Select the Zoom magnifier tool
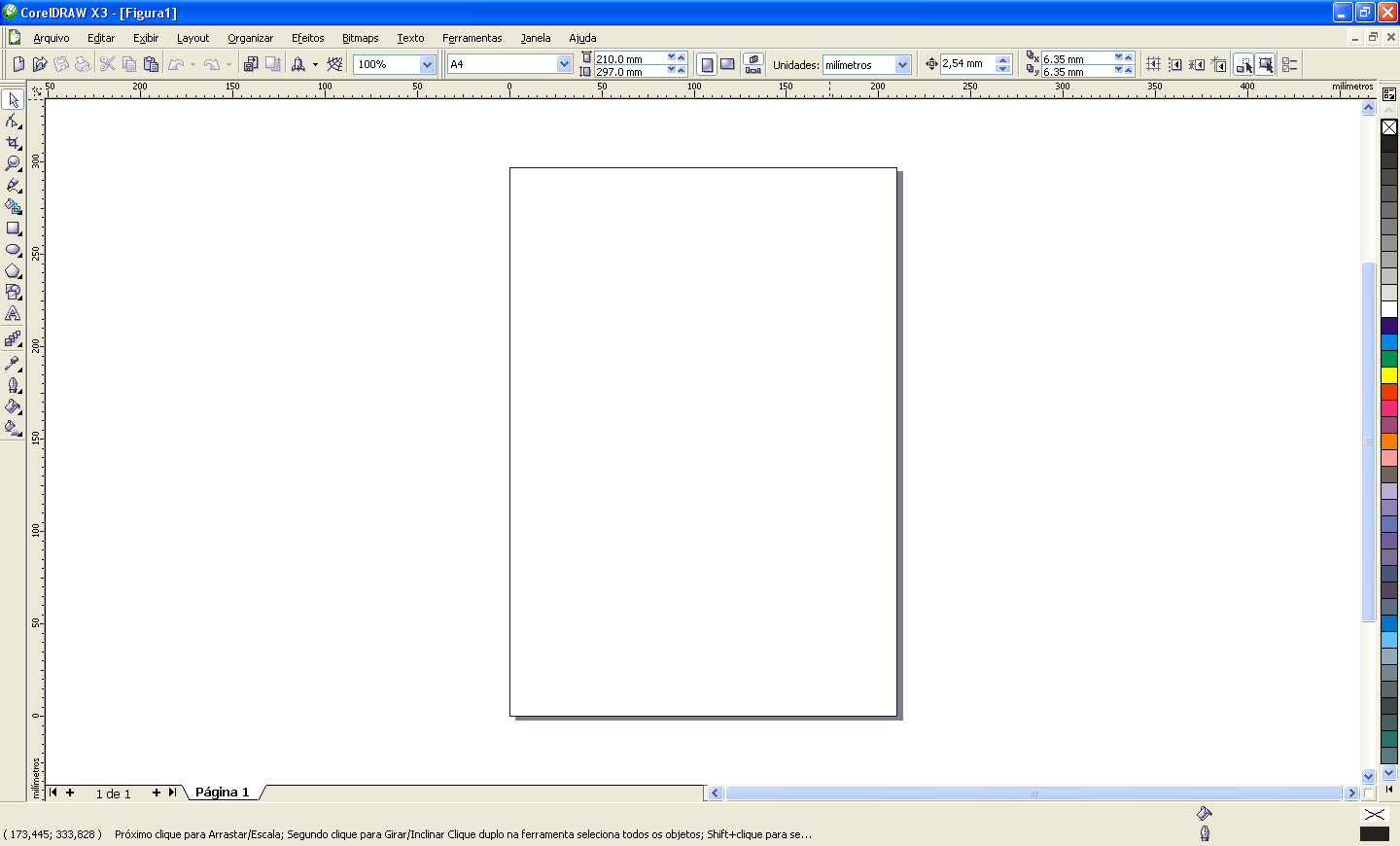Image resolution: width=1400 pixels, height=846 pixels. 13,164
